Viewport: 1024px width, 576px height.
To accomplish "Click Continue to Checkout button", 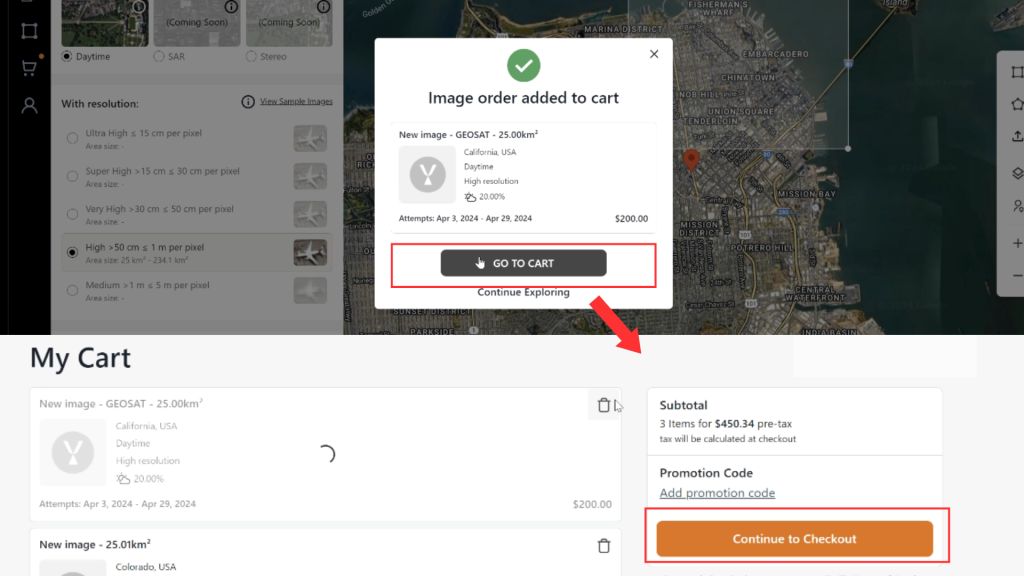I will pyautogui.click(x=794, y=539).
